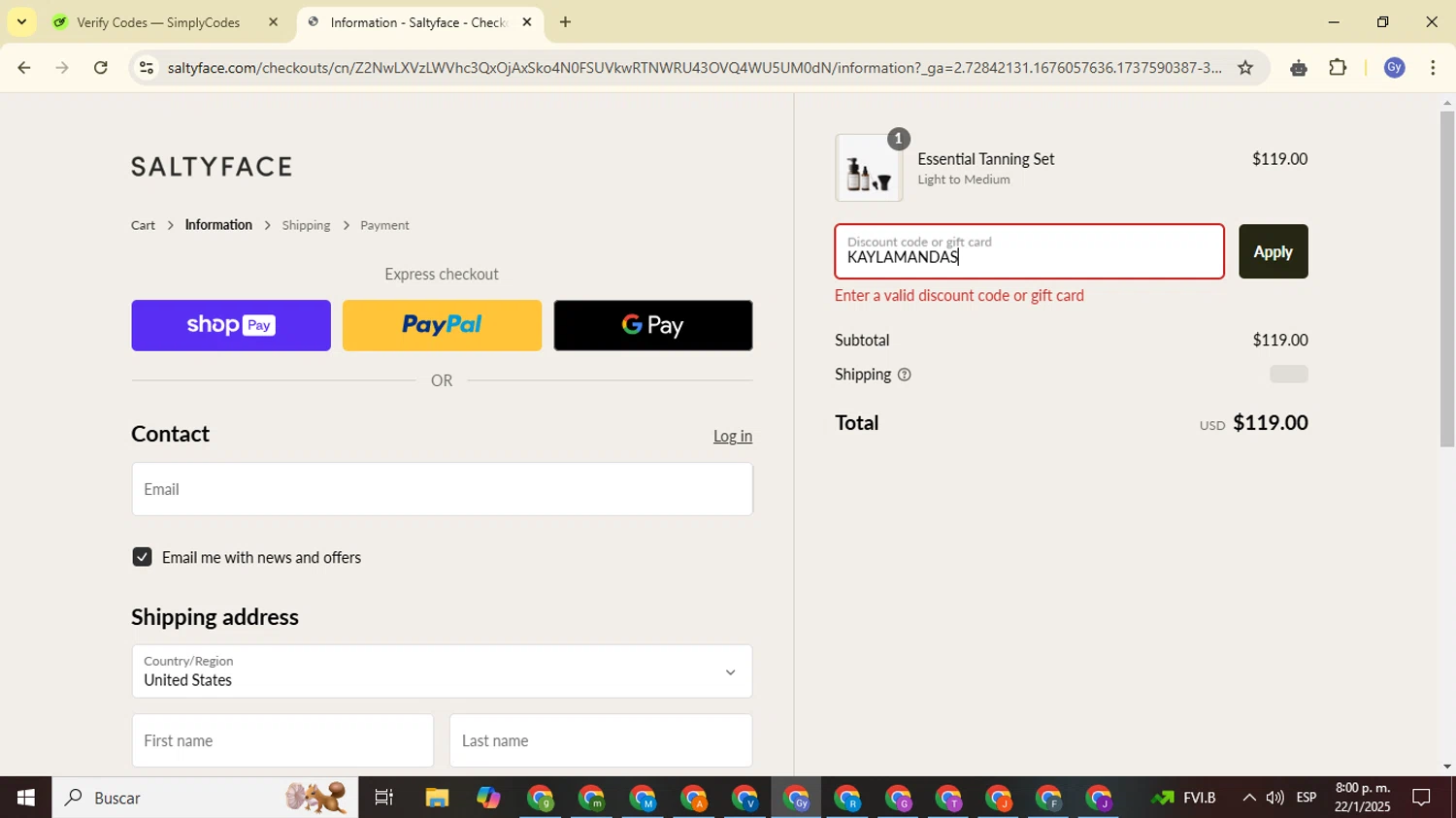
Task: Focus the Last name field
Action: tap(601, 740)
